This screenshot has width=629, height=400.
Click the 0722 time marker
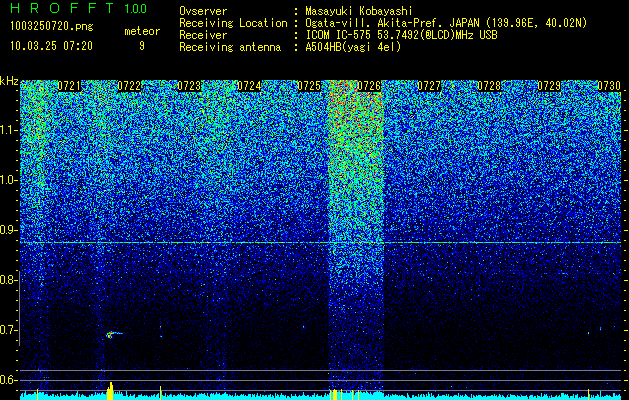pos(129,86)
